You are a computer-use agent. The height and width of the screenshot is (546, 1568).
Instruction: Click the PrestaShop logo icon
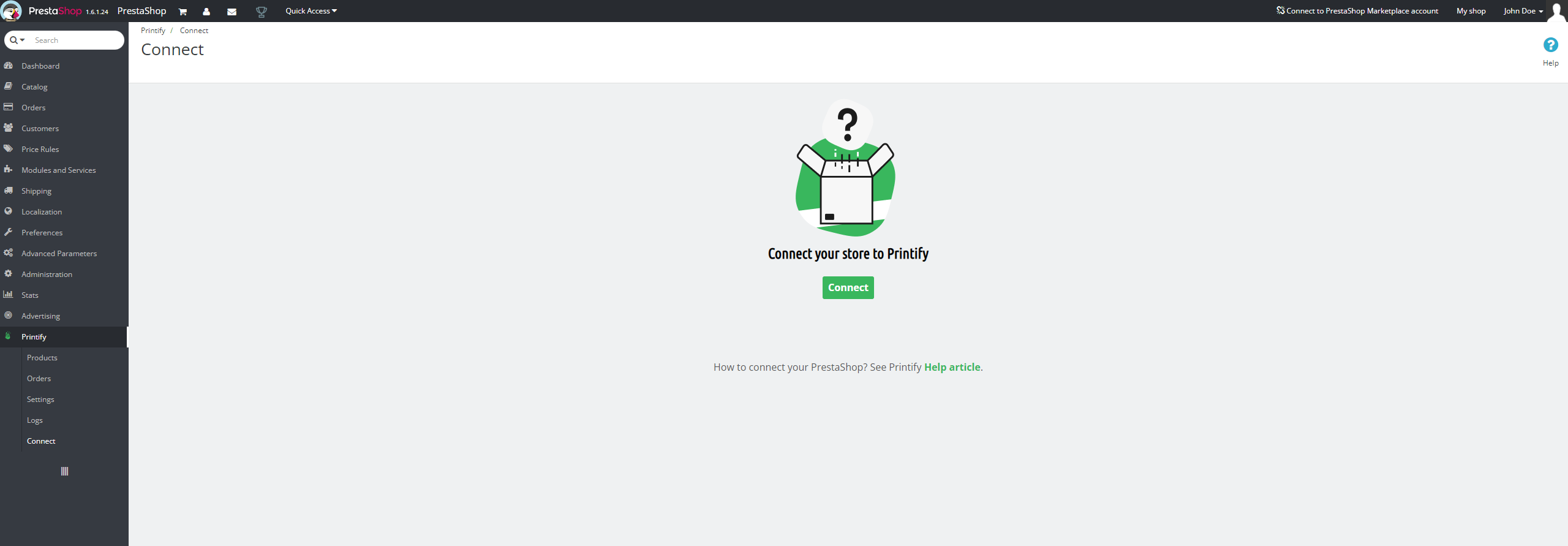pos(11,11)
